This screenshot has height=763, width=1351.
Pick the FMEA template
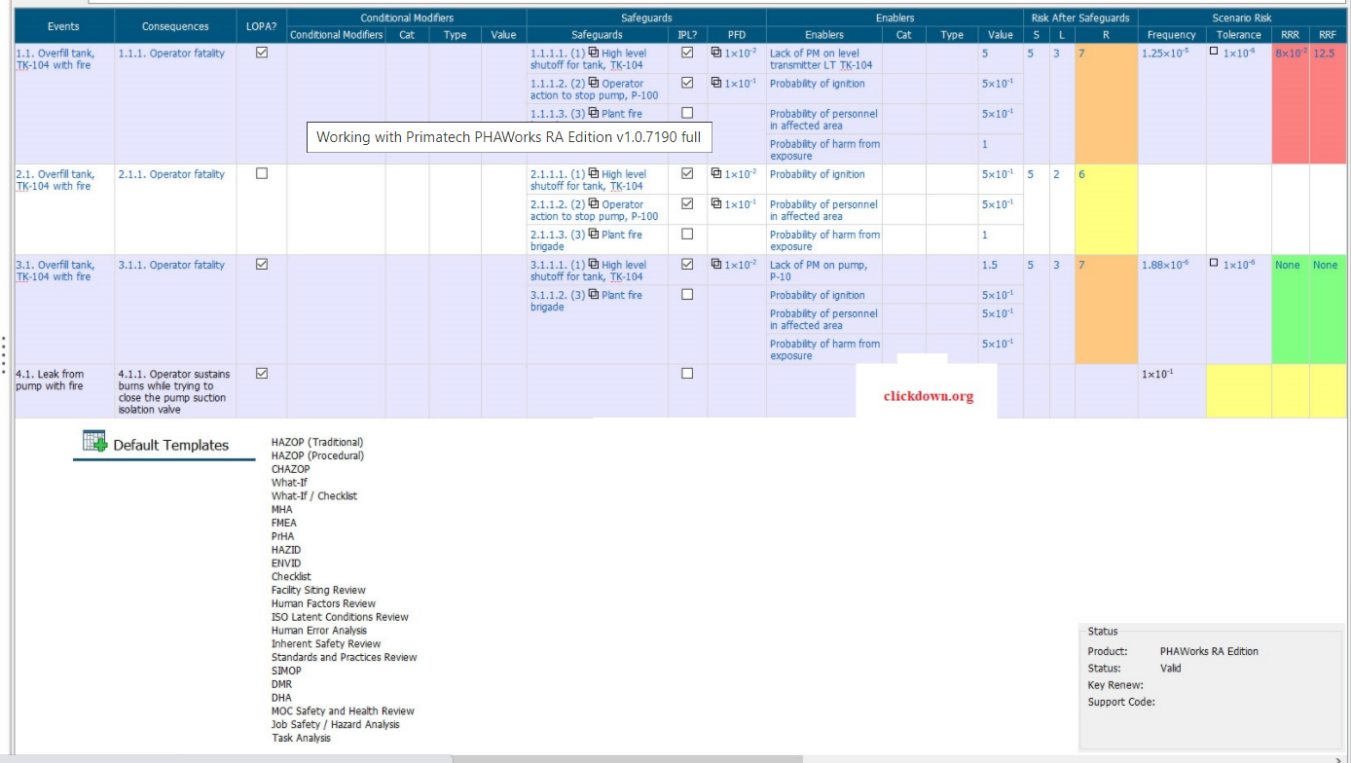coord(284,523)
